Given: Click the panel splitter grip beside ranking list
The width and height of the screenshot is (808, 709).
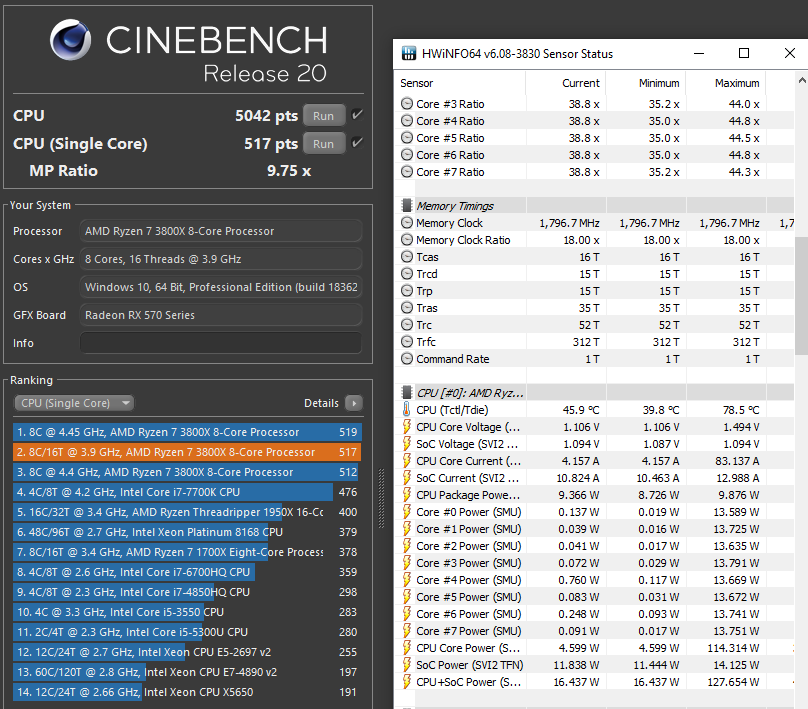Looking at the screenshot, I should point(382,498).
